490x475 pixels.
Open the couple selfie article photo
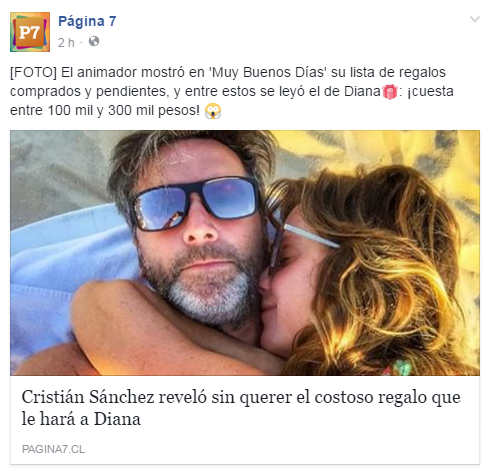(245, 253)
